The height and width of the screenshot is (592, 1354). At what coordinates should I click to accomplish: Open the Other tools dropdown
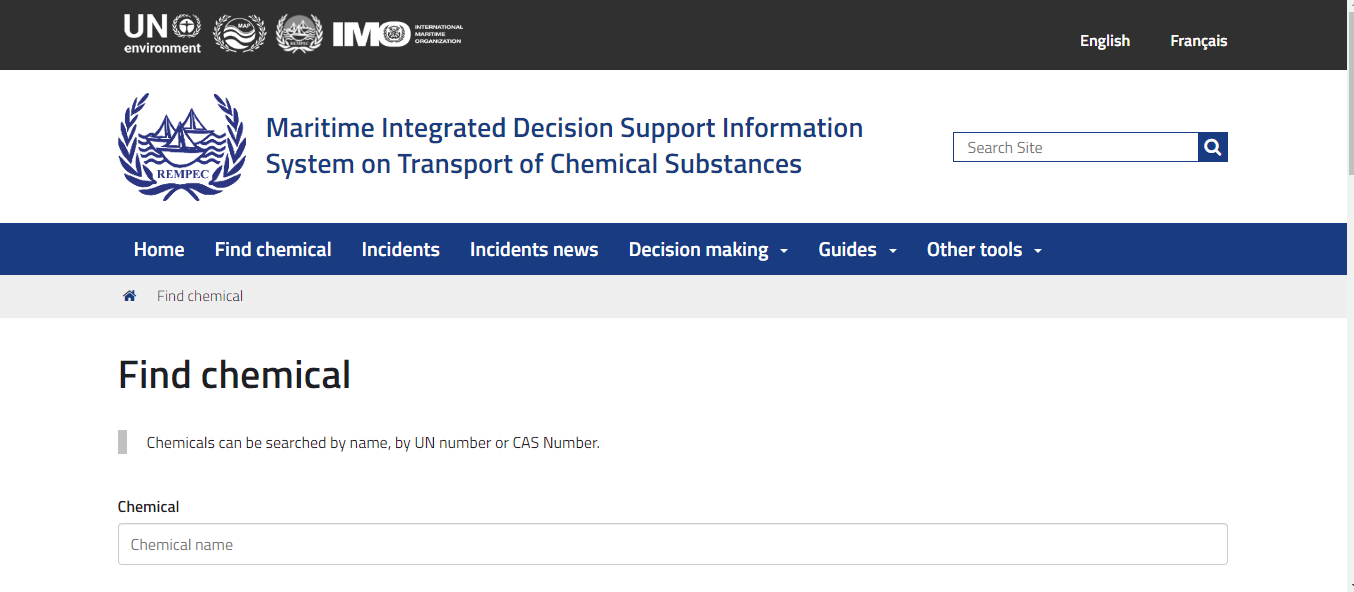984,249
